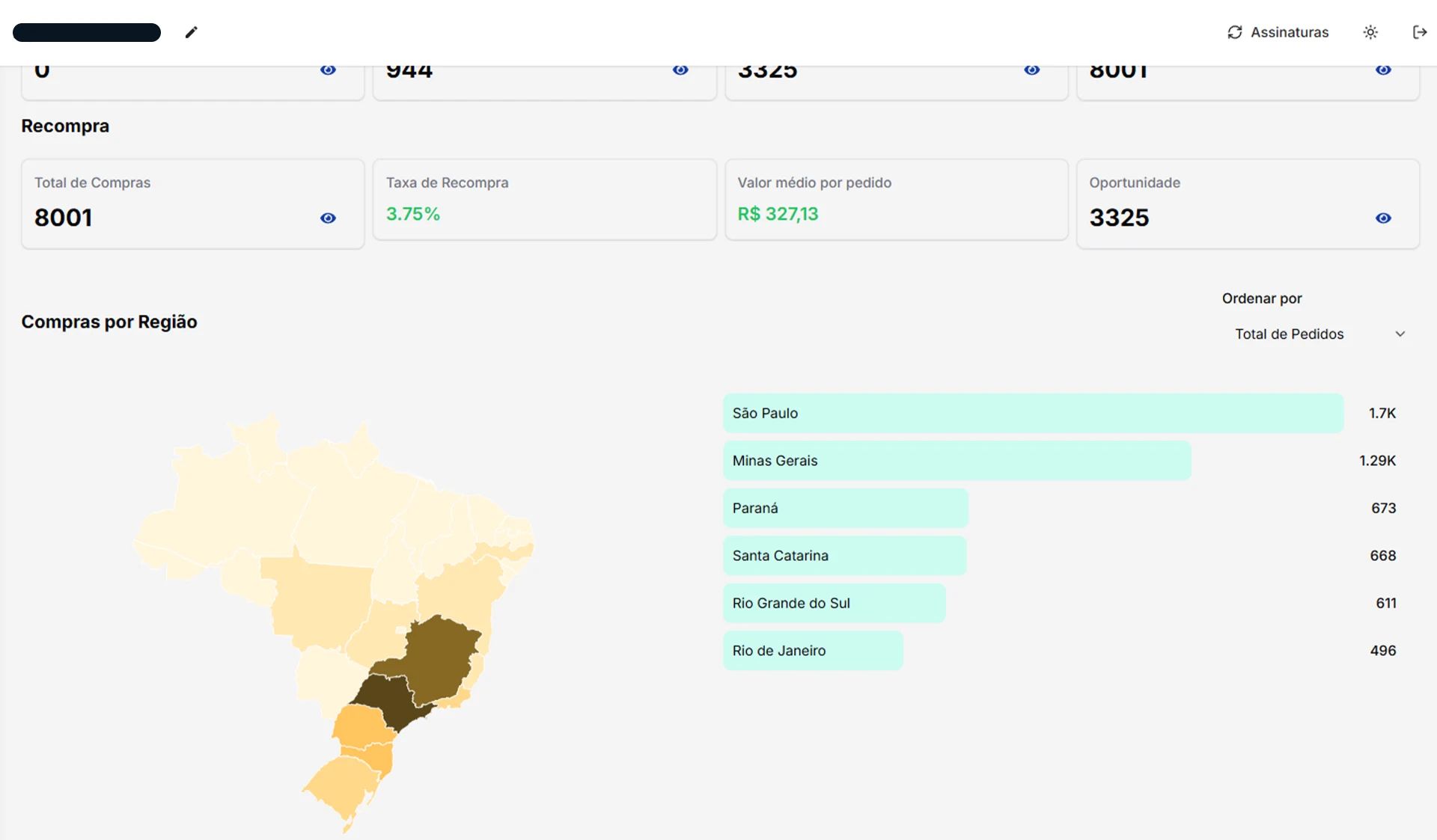Click the 496 value for Rio de Janeiro
1437x840 pixels.
pyautogui.click(x=1383, y=650)
